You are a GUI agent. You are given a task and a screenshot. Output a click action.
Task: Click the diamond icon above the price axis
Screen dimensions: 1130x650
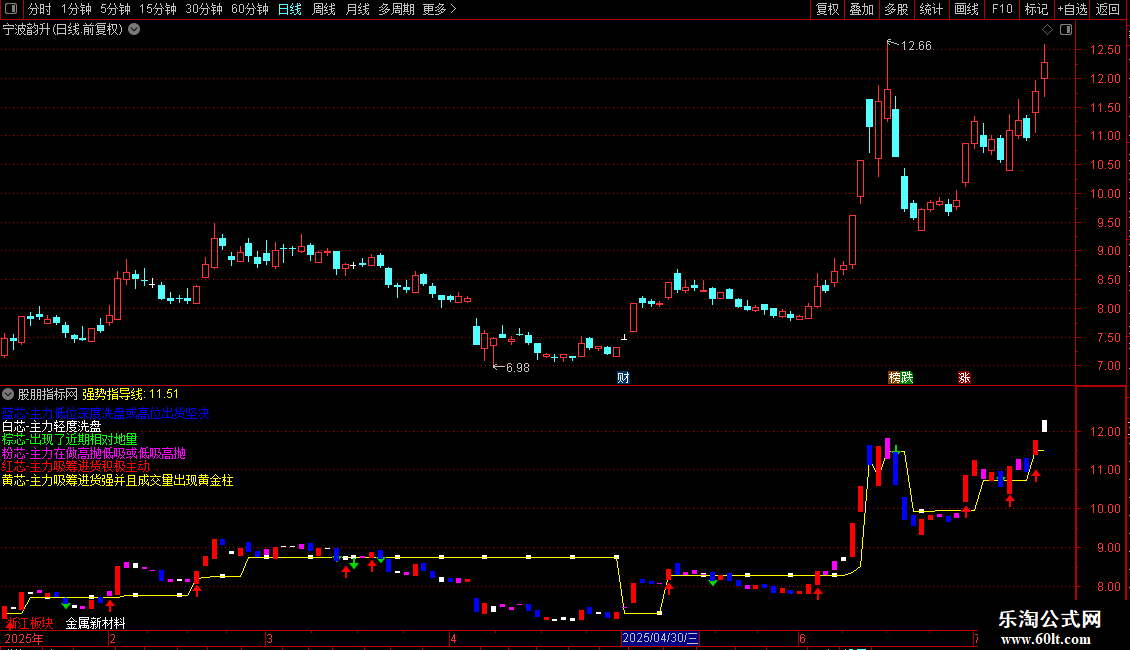coord(1047,30)
